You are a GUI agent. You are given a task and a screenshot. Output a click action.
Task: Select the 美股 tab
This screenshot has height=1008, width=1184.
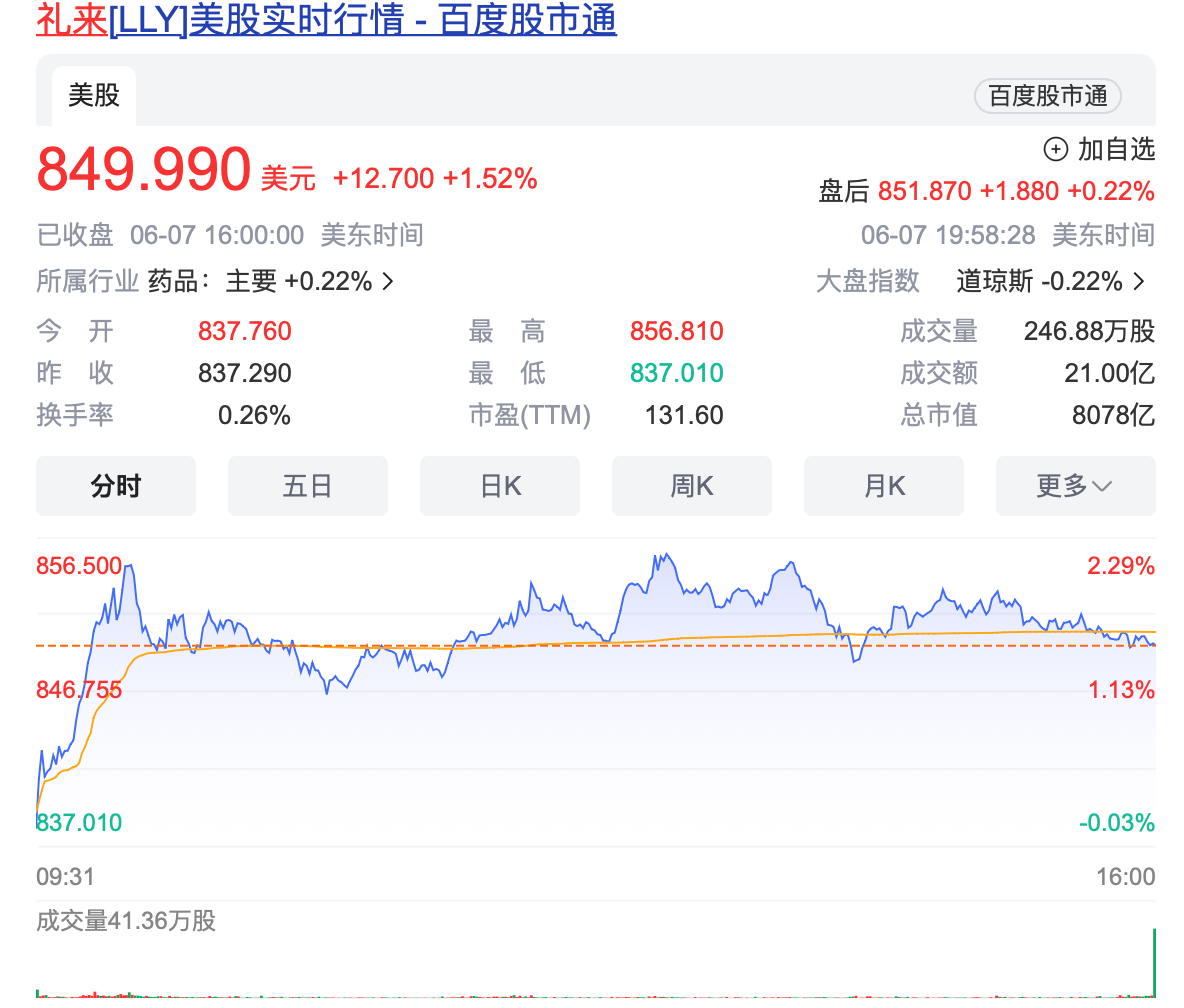coord(94,96)
